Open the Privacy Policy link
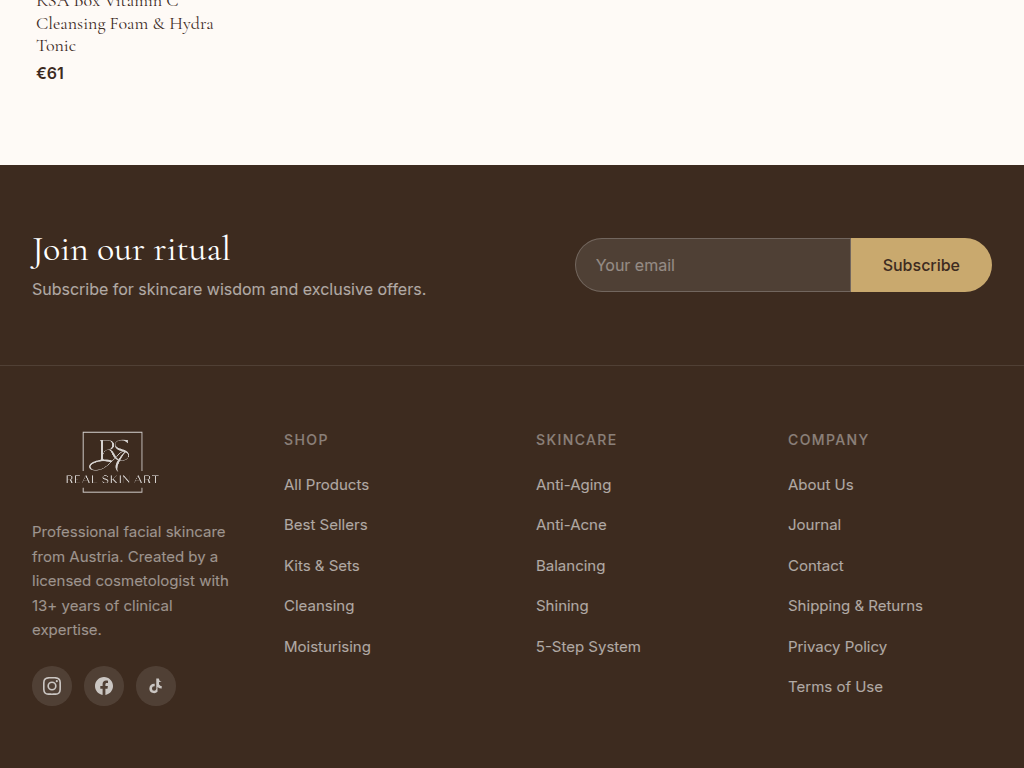Screen dimensions: 1024x768 [837, 647]
